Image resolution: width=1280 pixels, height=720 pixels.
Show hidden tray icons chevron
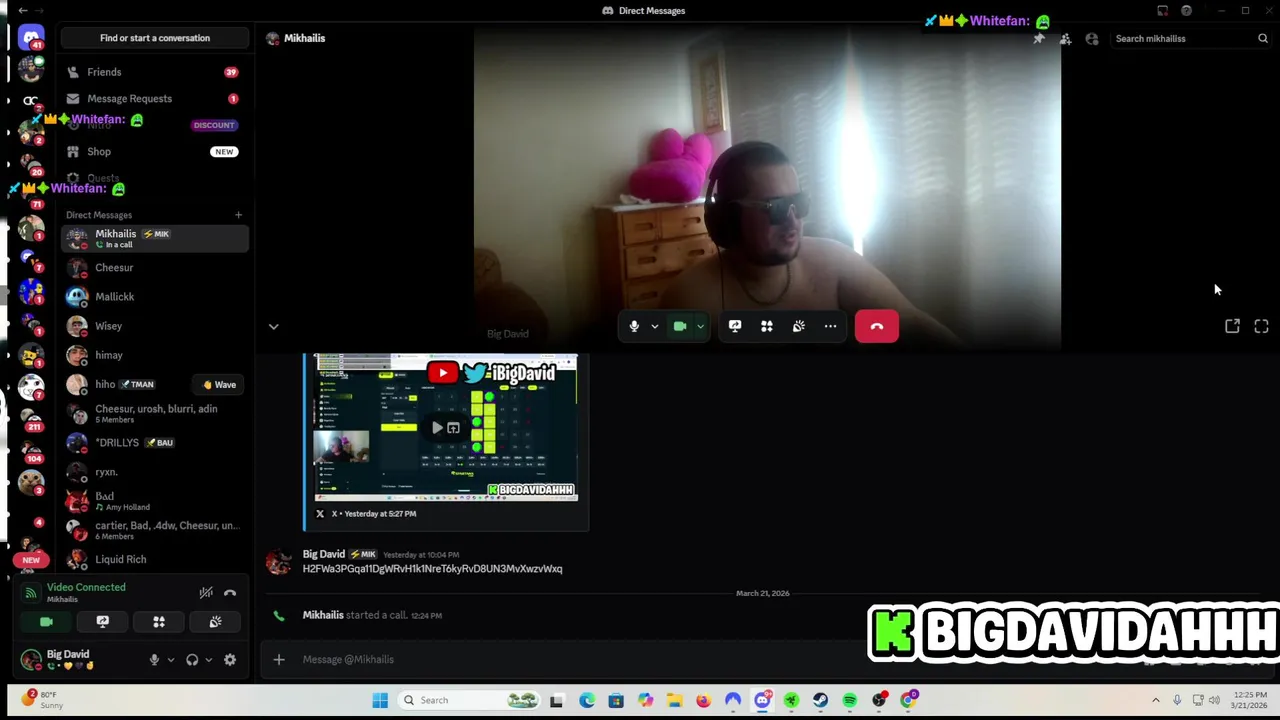point(1156,700)
